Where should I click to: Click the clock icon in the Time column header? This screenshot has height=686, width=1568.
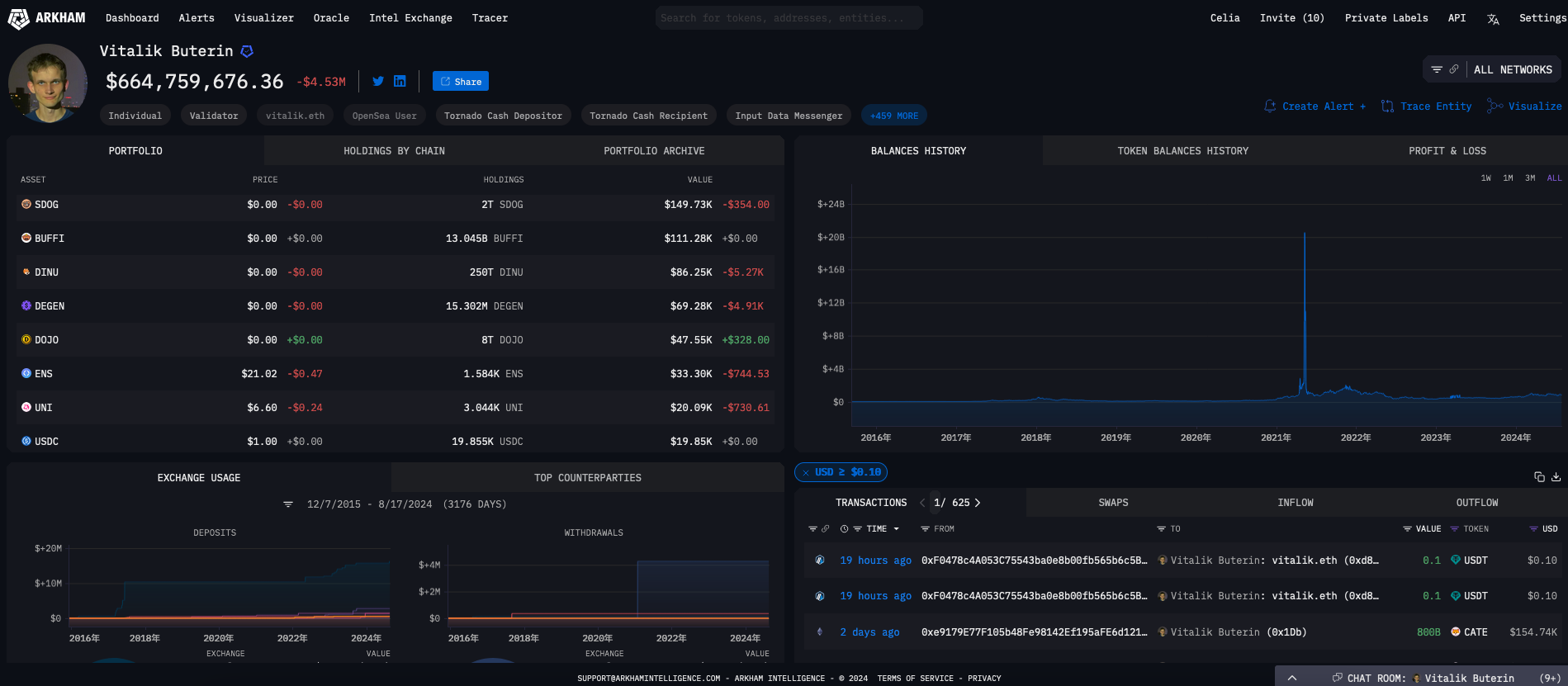coord(844,528)
